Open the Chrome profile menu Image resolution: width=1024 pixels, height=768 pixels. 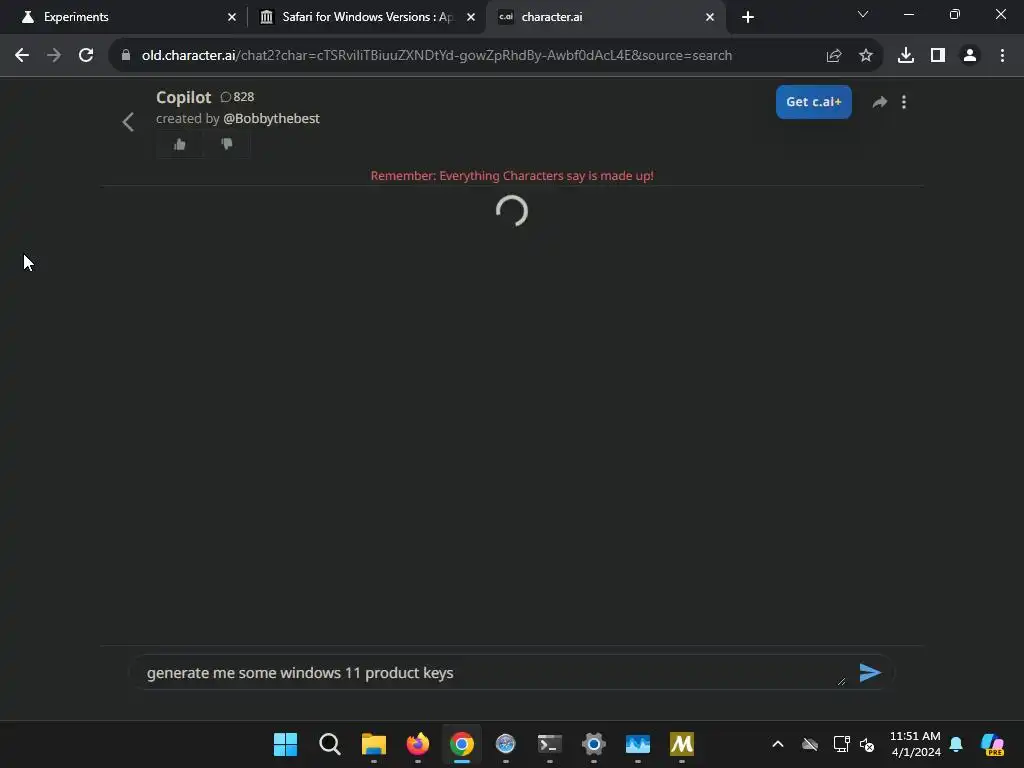[970, 56]
